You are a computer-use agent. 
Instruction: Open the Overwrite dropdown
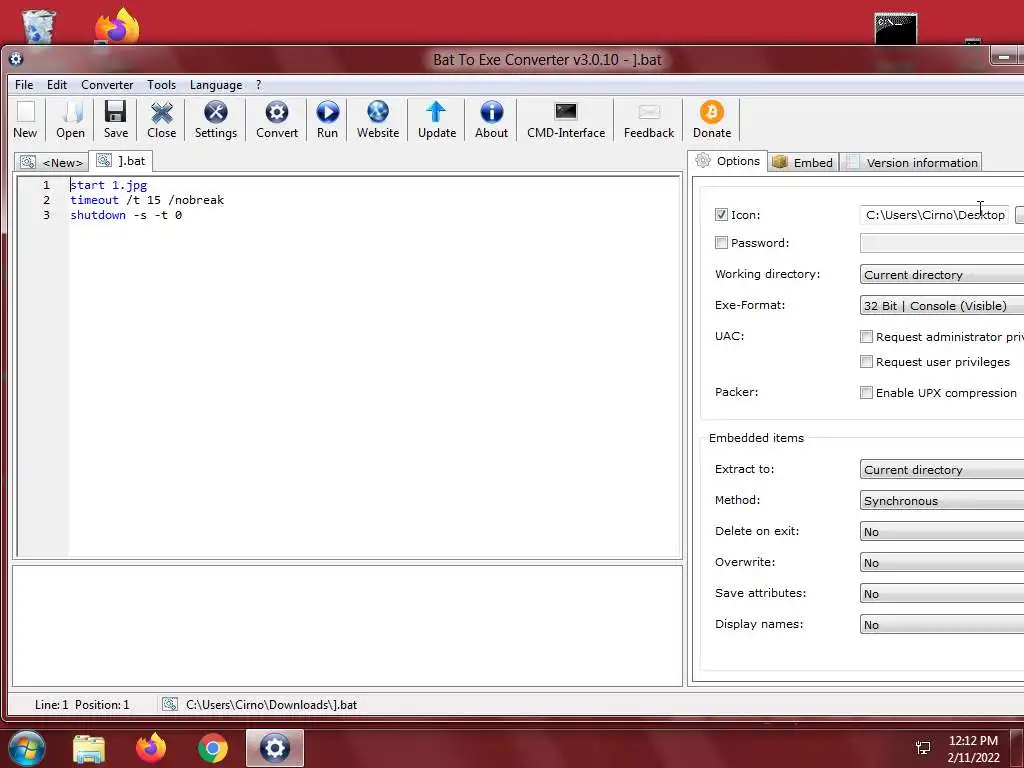click(942, 562)
